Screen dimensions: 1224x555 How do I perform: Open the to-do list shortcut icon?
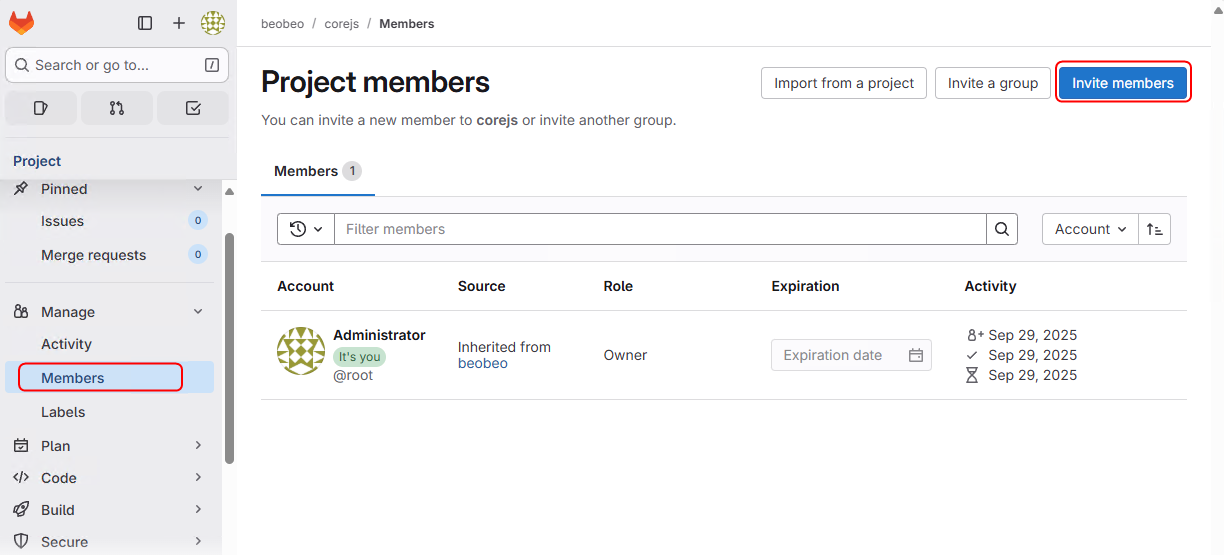[193, 108]
